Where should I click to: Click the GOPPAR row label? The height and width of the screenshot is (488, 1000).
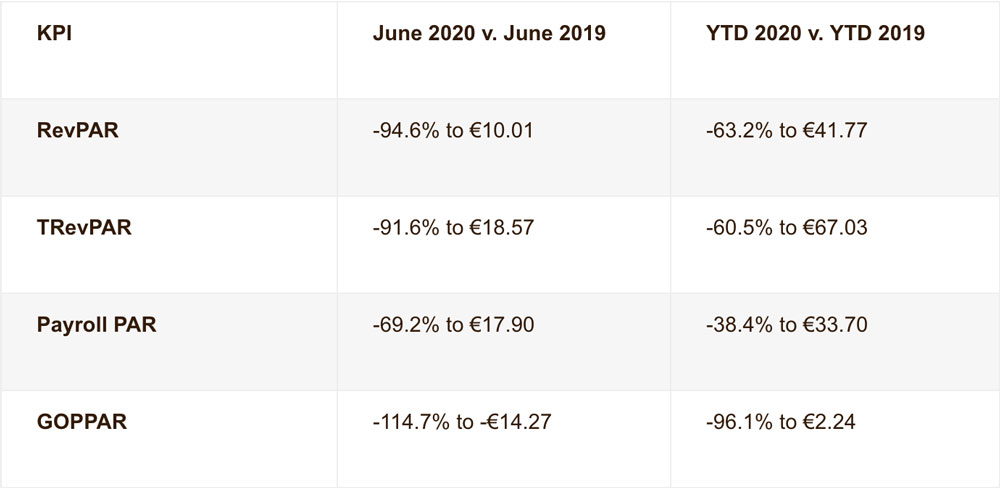tap(82, 421)
